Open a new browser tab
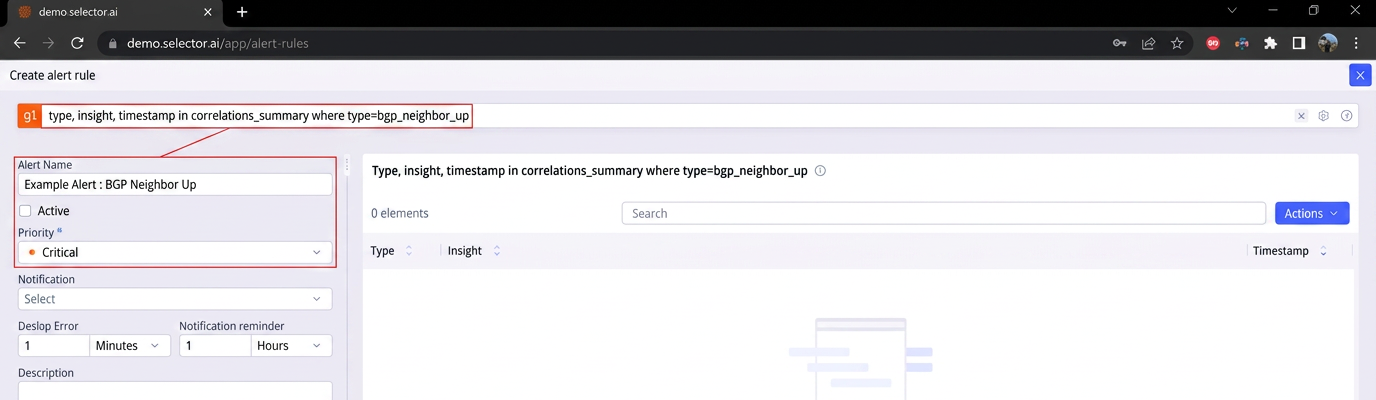The image size is (1376, 400). (242, 12)
